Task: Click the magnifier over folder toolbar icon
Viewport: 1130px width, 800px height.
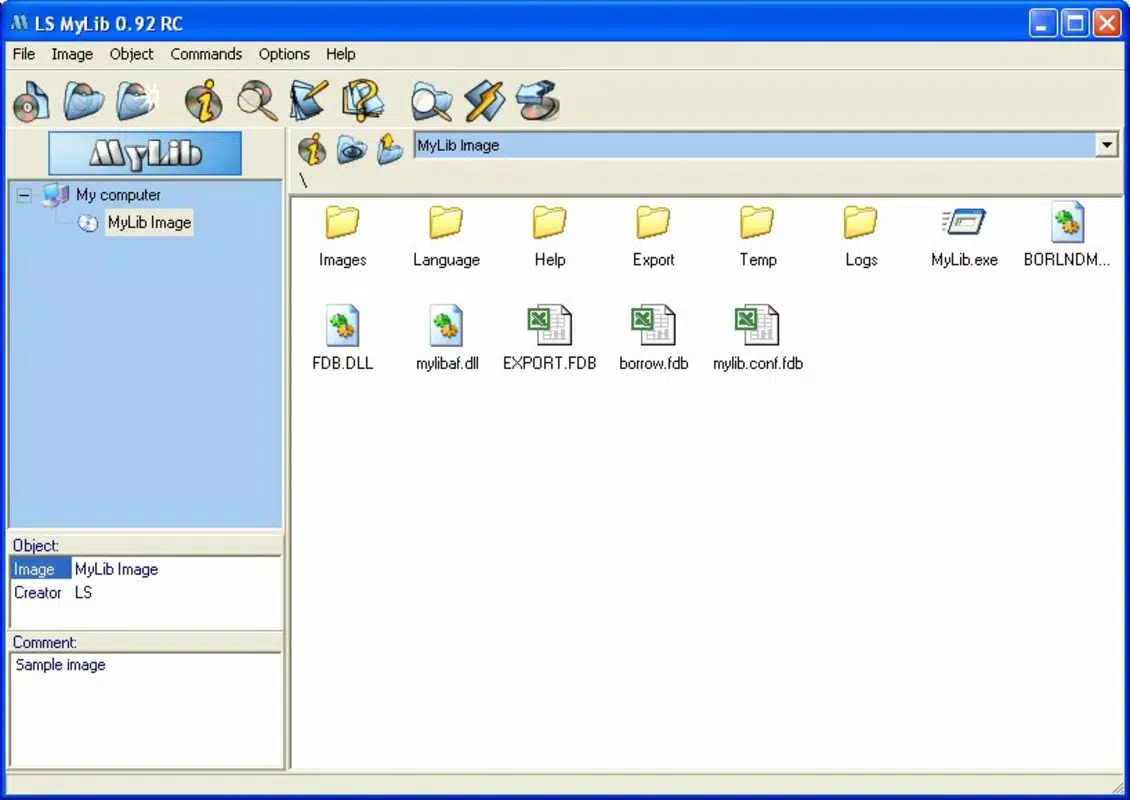Action: point(432,101)
